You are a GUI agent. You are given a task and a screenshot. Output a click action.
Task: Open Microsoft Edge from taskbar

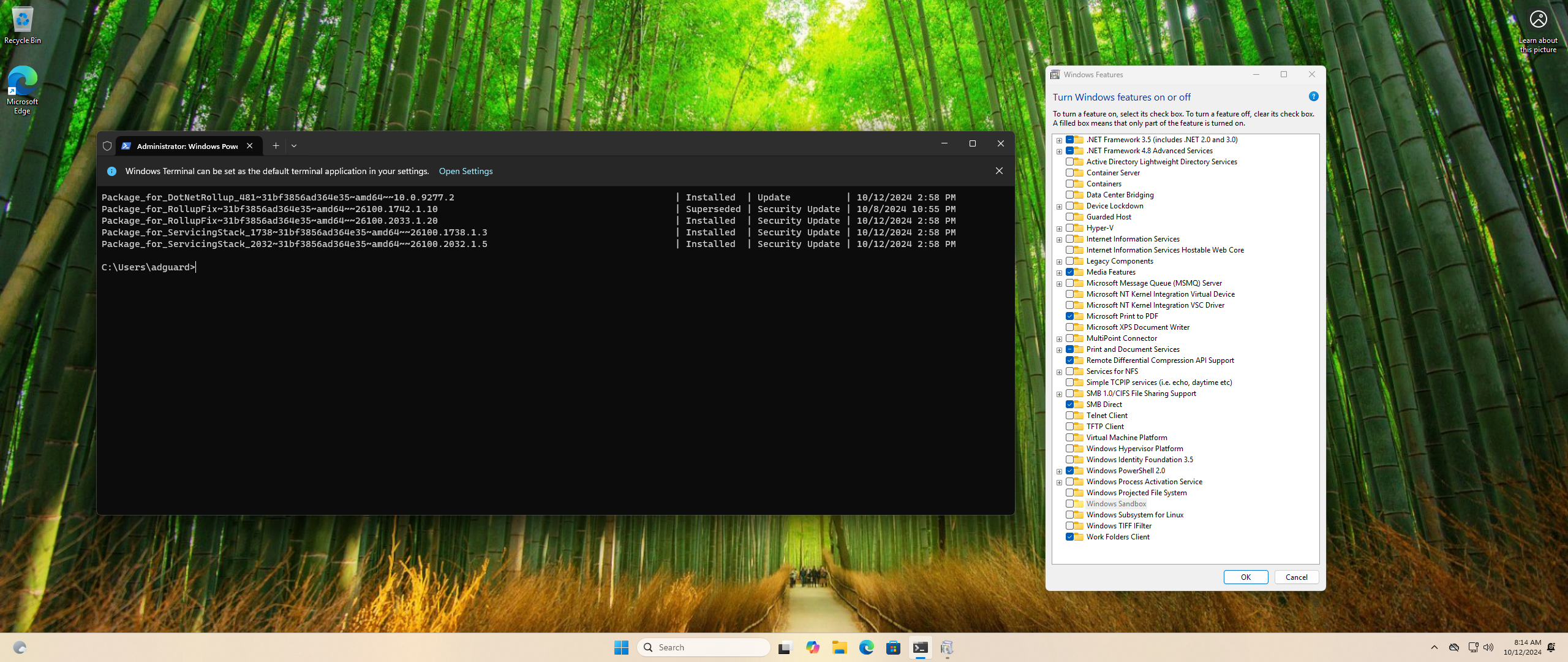click(866, 647)
